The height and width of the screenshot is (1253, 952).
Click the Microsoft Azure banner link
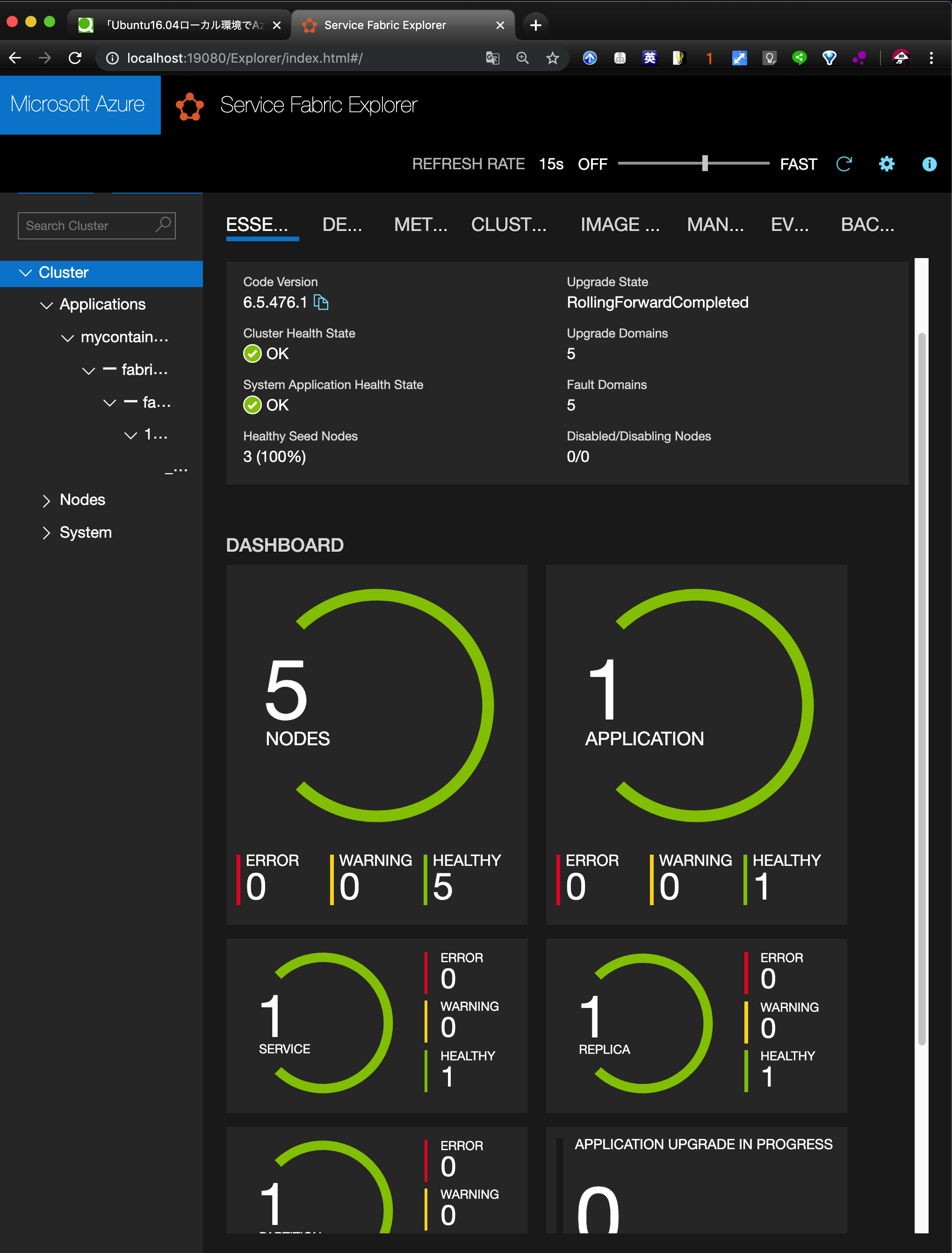point(80,105)
